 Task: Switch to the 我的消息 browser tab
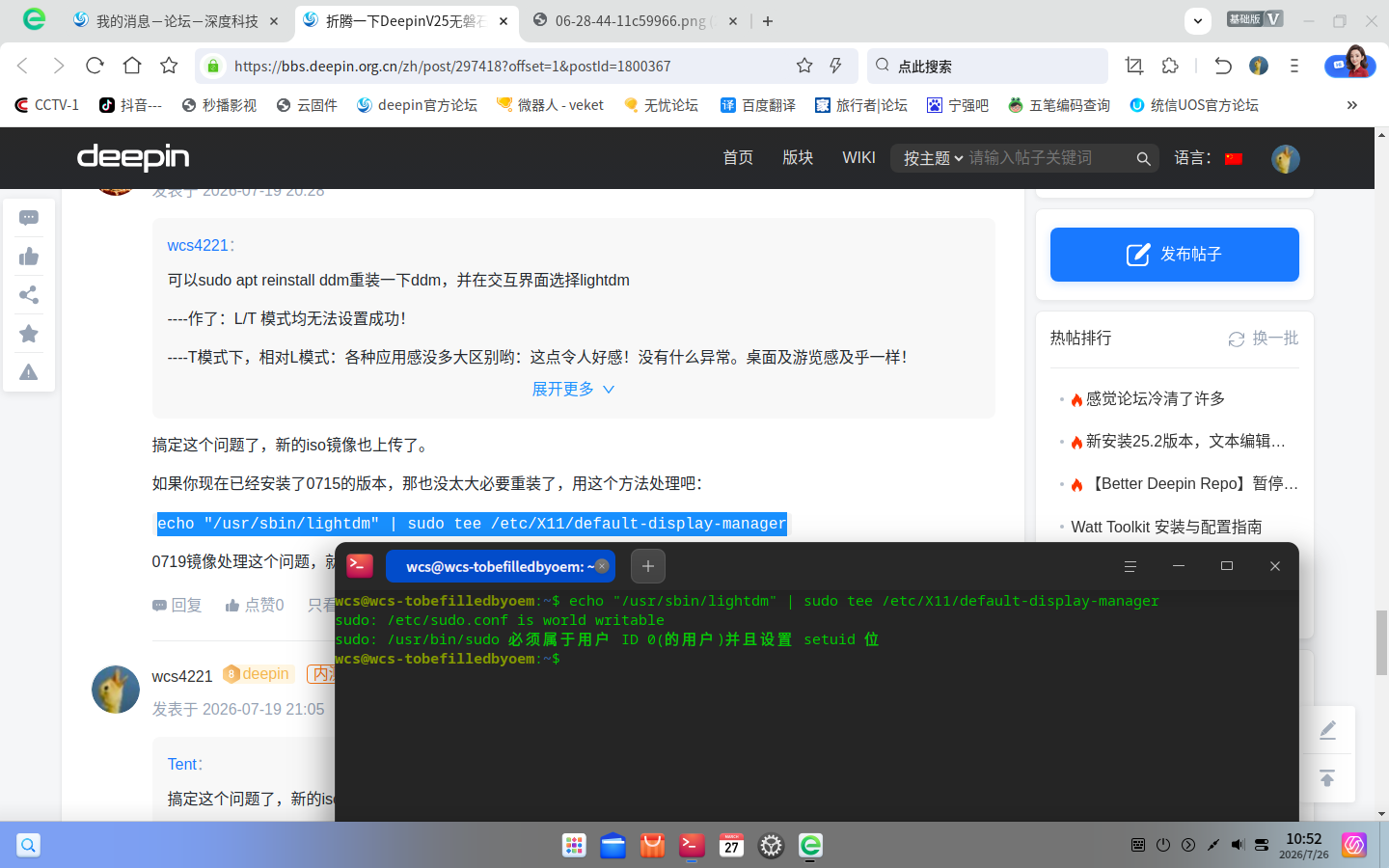[x=177, y=21]
